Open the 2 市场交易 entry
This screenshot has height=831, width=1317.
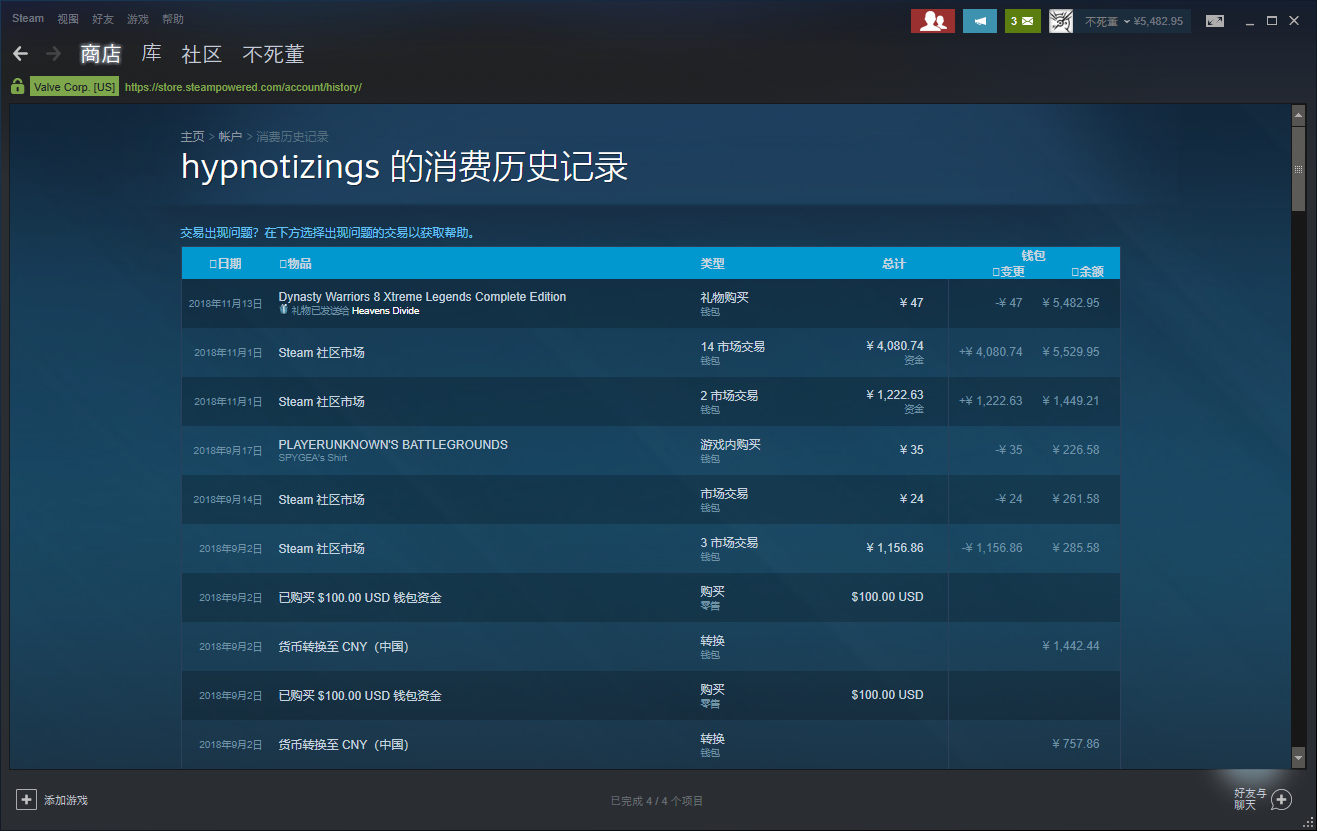pos(729,396)
